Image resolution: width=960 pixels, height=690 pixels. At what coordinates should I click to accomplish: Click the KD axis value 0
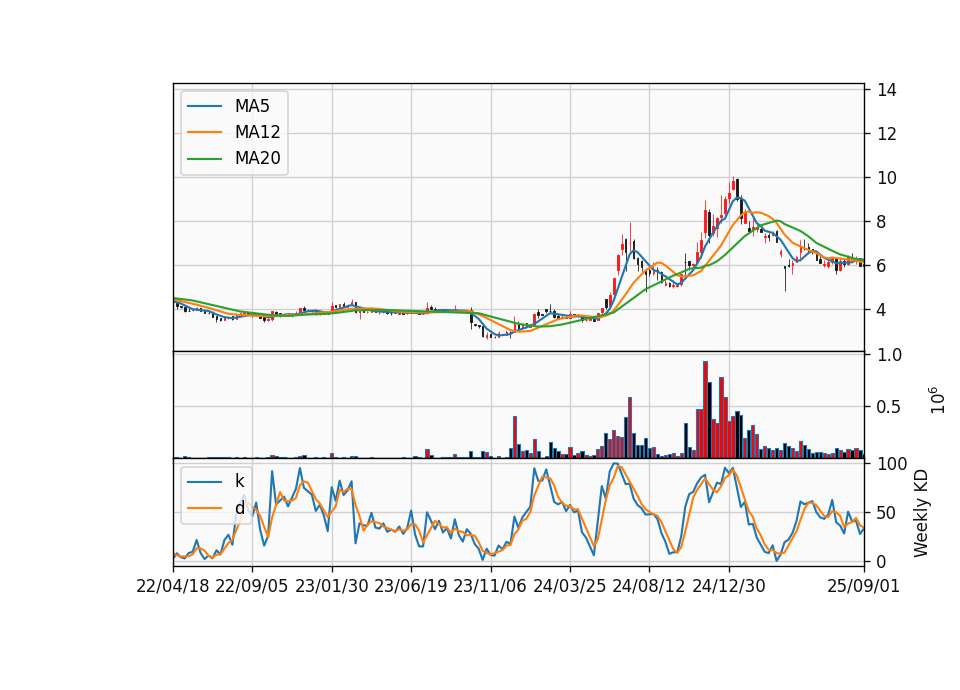point(882,561)
